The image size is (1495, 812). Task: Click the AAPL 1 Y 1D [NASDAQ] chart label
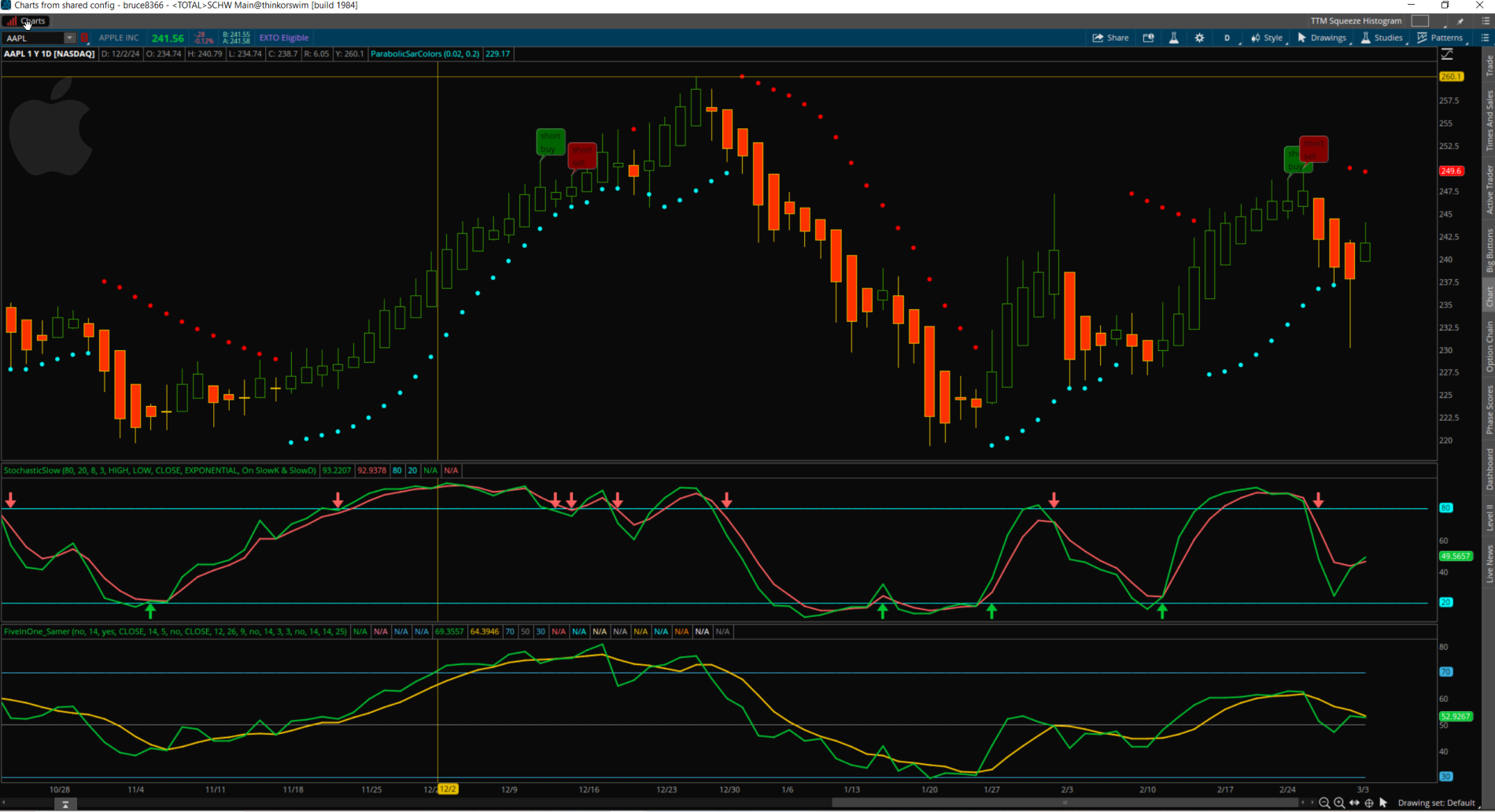point(49,54)
